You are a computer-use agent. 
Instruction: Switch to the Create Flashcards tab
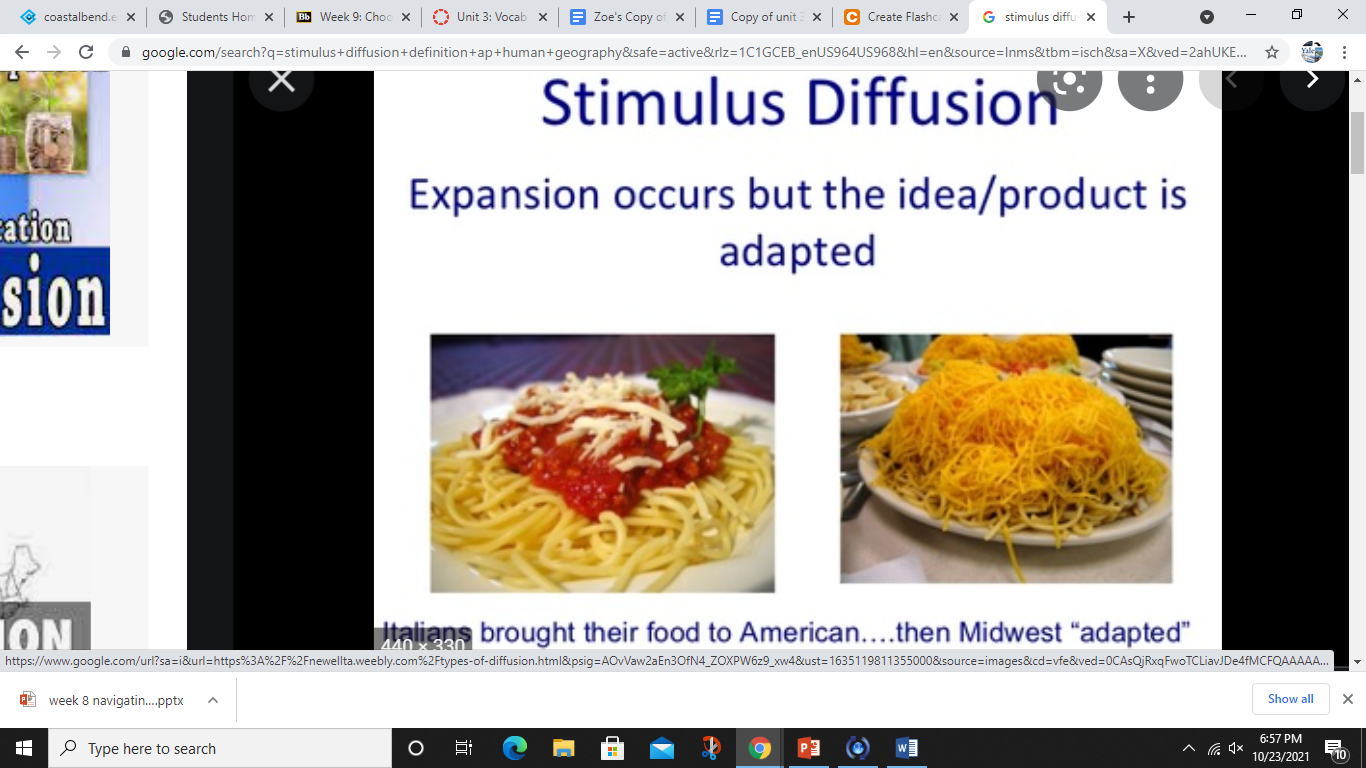point(893,16)
